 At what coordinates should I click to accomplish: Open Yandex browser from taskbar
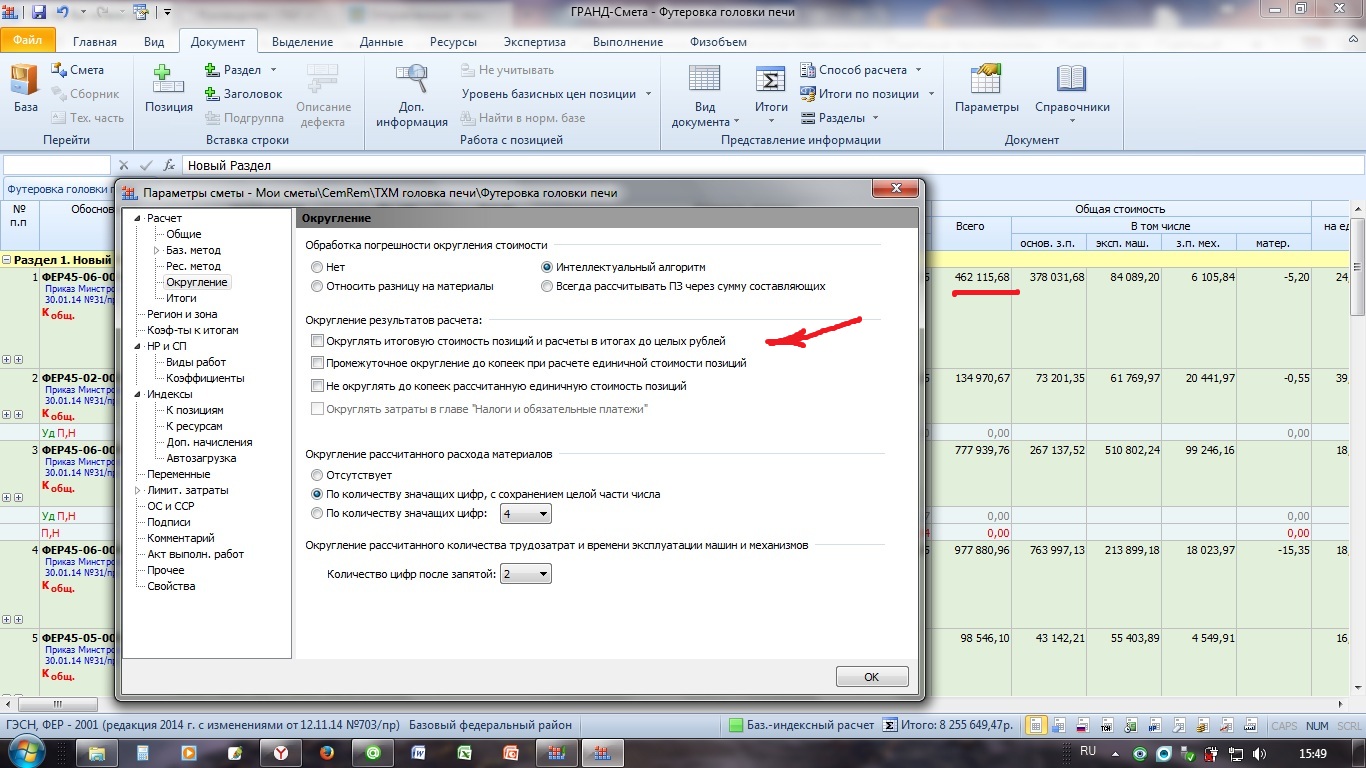pyautogui.click(x=282, y=752)
